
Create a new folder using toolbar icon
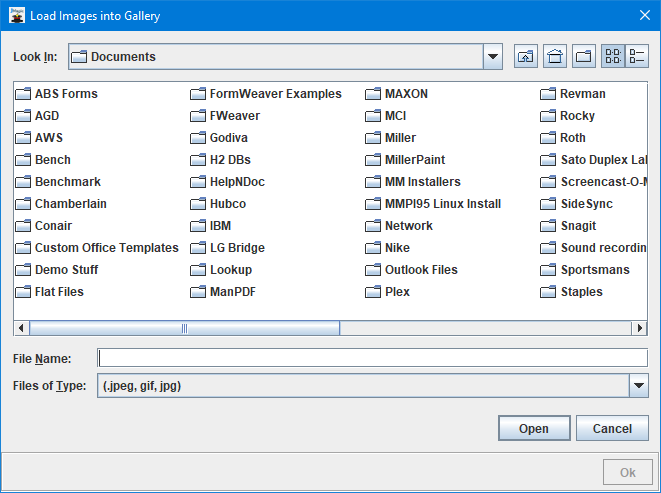click(585, 57)
